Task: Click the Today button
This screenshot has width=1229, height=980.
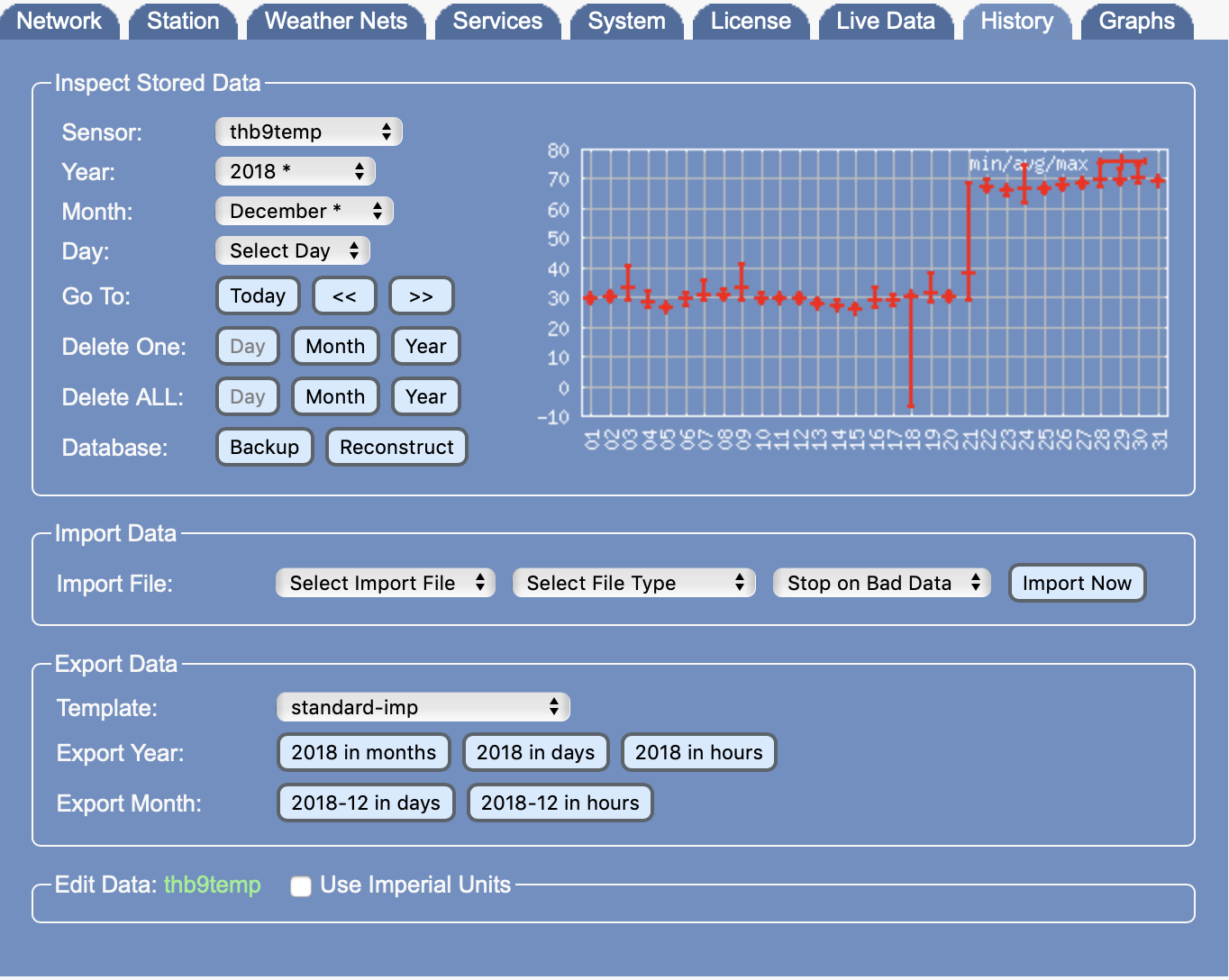Action: (x=258, y=295)
